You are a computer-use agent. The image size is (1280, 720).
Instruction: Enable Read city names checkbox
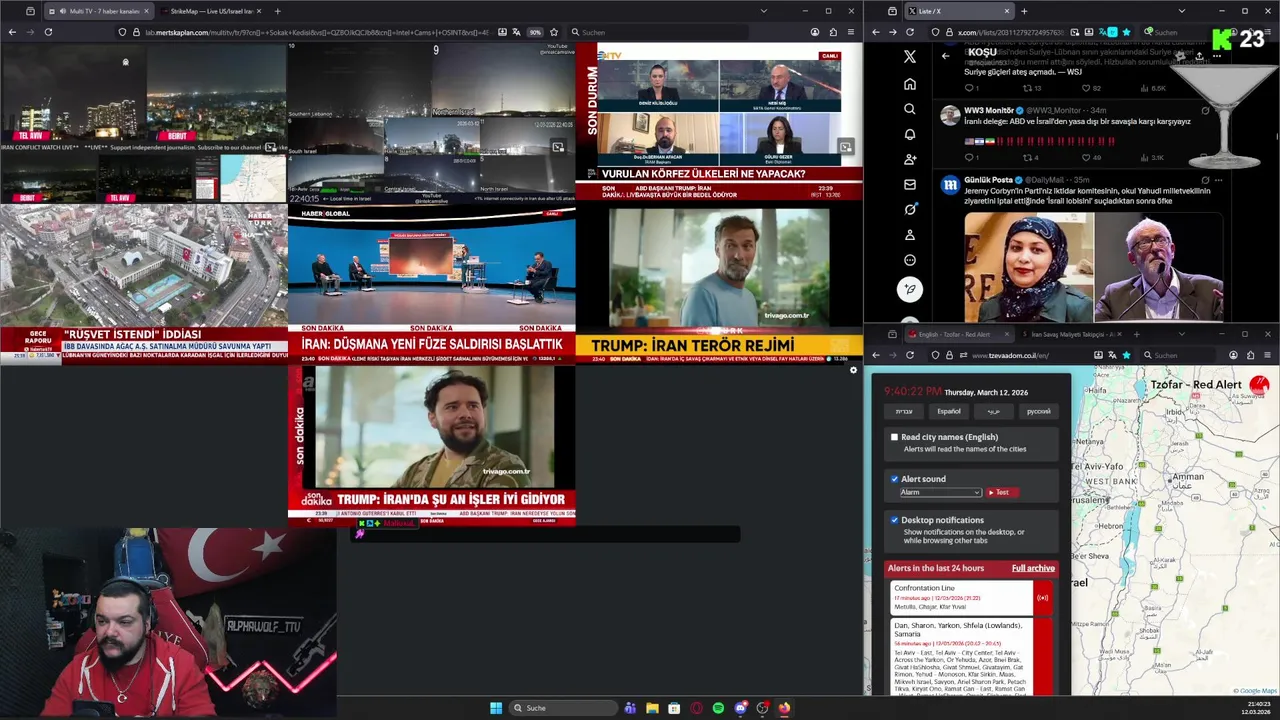coord(894,437)
